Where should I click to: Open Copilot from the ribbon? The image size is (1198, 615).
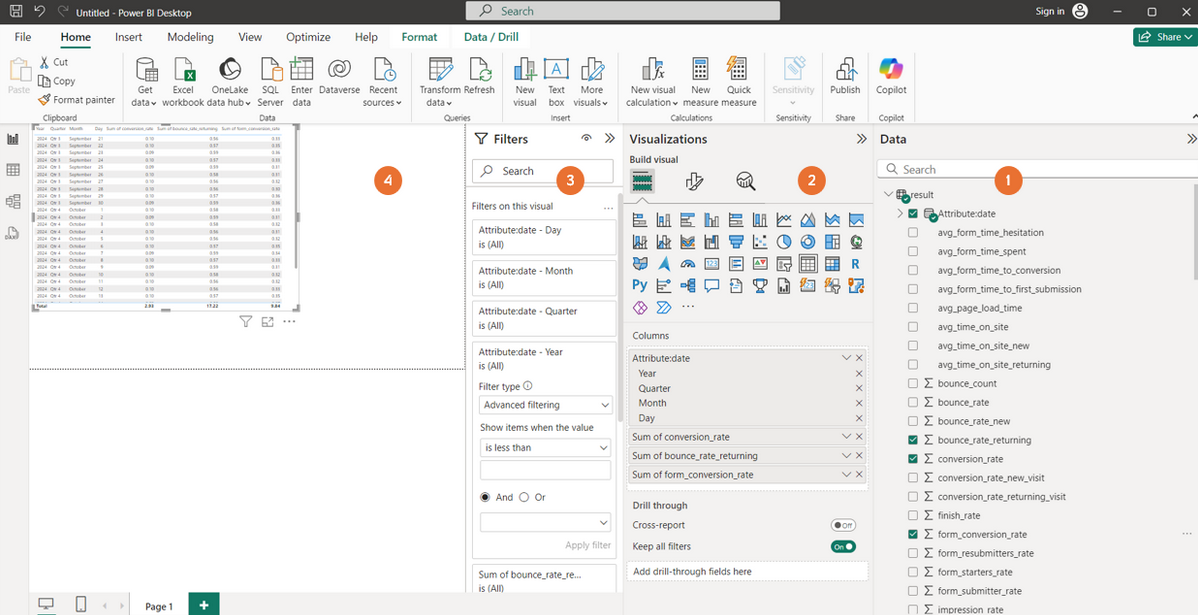[891, 70]
